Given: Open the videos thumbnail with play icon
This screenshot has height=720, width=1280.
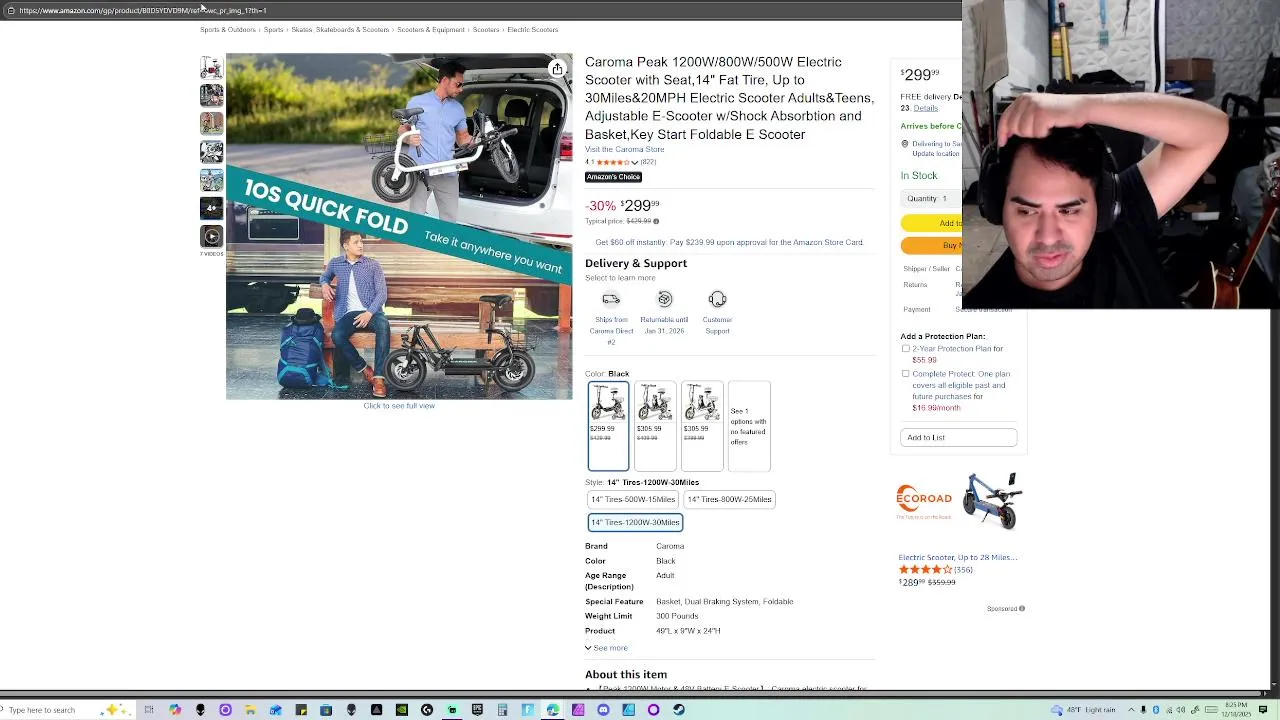Looking at the screenshot, I should click(x=211, y=236).
